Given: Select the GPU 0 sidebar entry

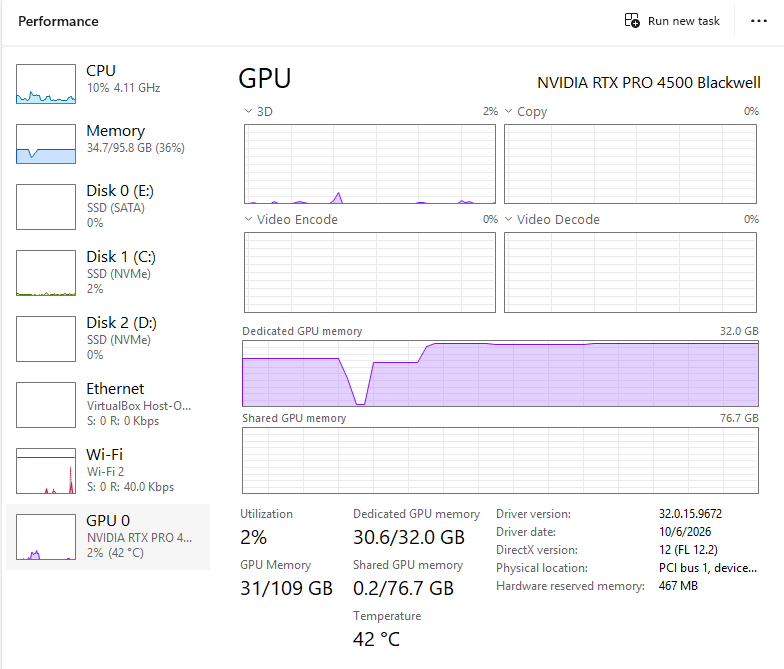Looking at the screenshot, I should pos(108,536).
